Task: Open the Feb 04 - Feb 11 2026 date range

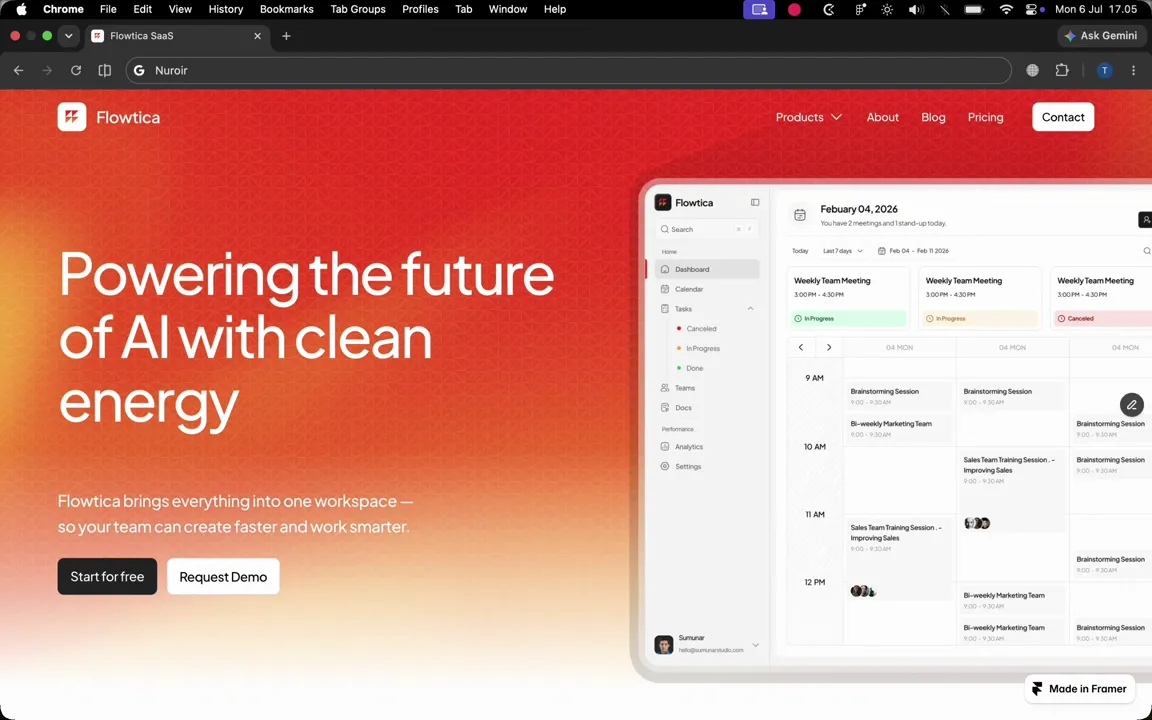Action: [913, 251]
